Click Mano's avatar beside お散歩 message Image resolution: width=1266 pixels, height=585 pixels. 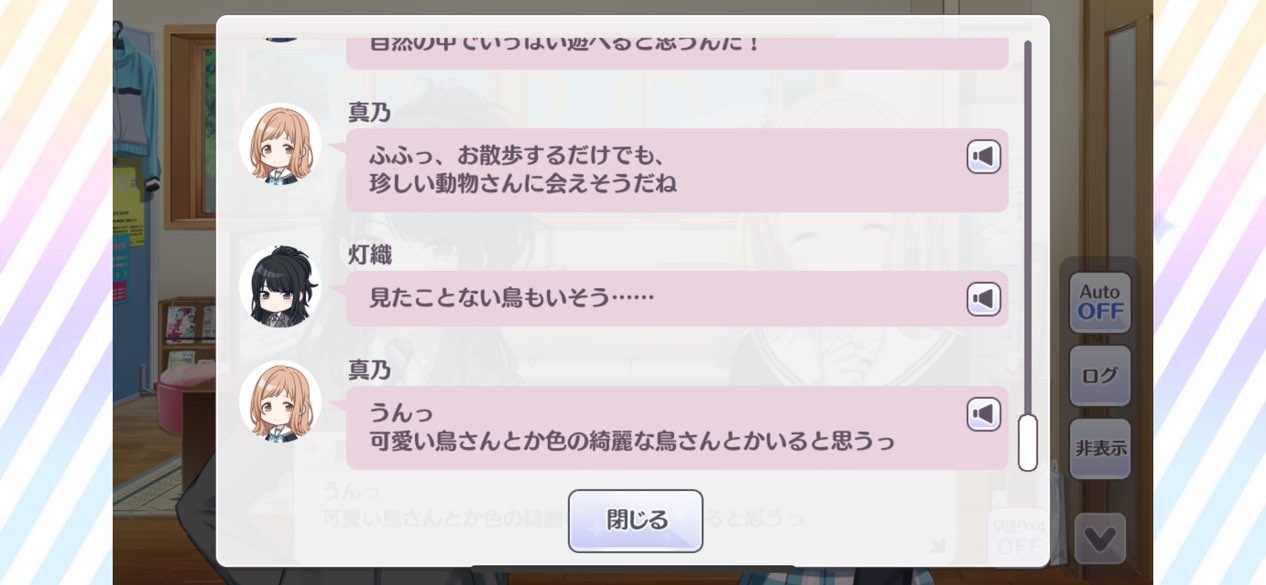coord(280,144)
